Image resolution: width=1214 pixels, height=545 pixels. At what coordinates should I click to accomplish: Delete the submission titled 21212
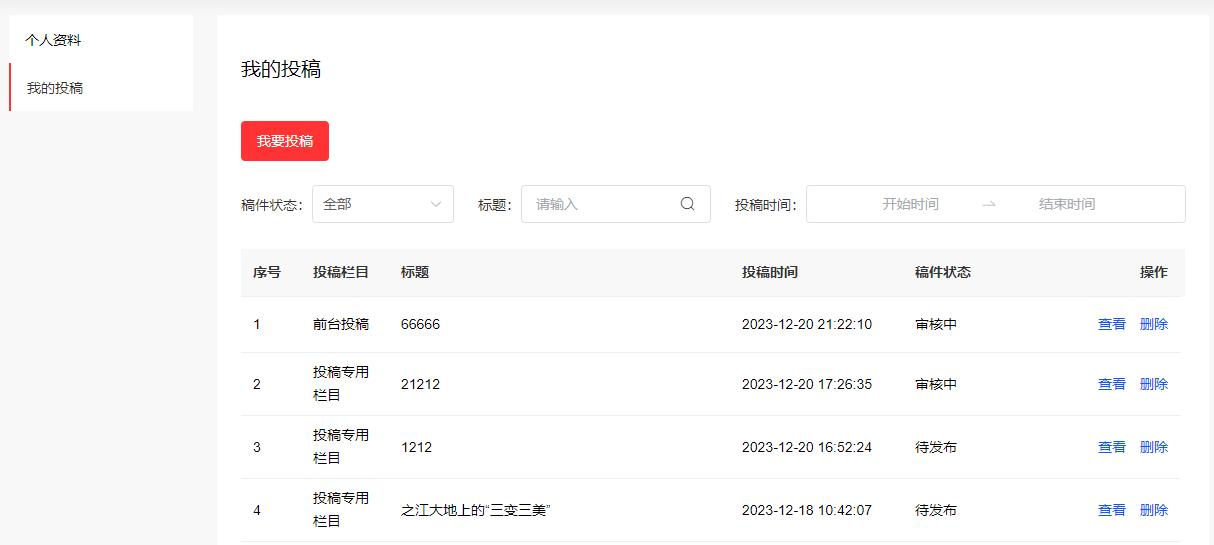(1153, 384)
